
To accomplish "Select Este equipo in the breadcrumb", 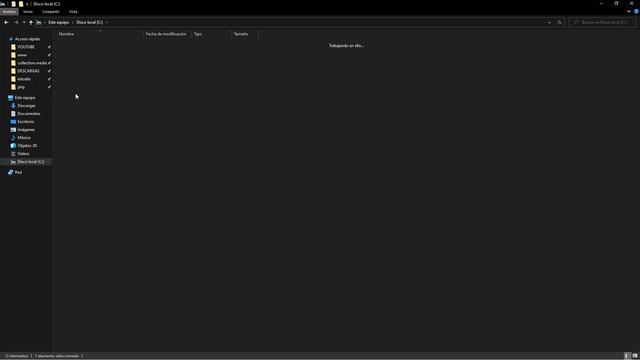I will point(59,22).
